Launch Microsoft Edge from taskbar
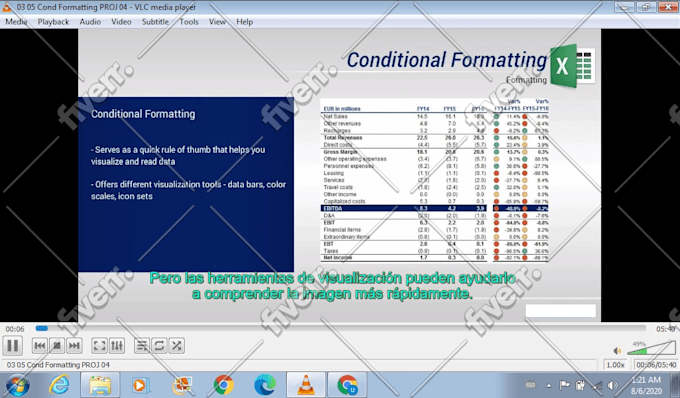680x398 pixels. 265,385
